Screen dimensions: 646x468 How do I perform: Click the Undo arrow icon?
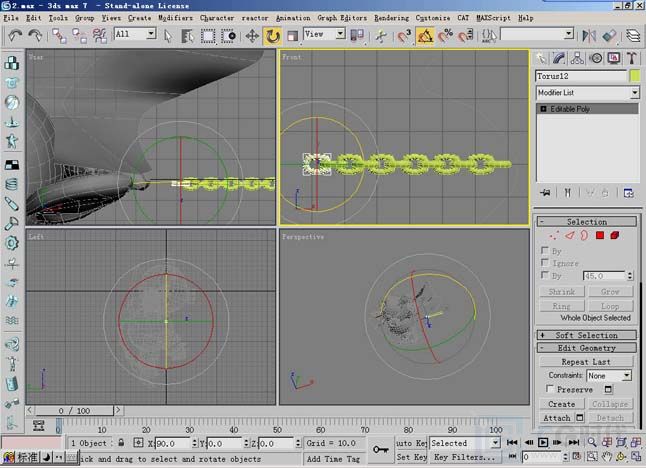[x=15, y=36]
